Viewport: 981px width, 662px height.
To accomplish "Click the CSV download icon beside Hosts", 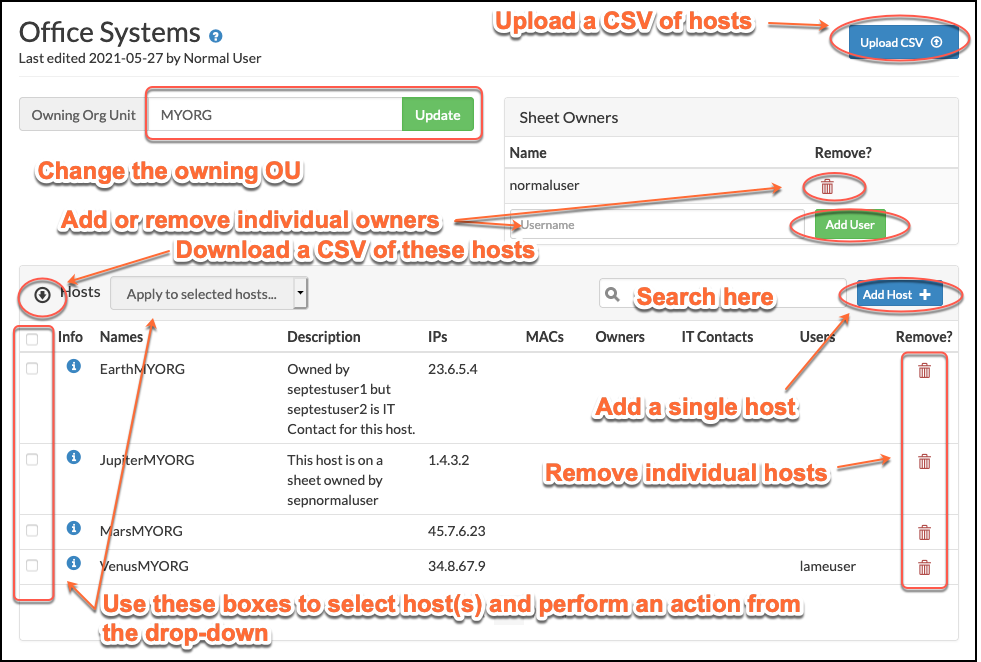I will pyautogui.click(x=43, y=295).
